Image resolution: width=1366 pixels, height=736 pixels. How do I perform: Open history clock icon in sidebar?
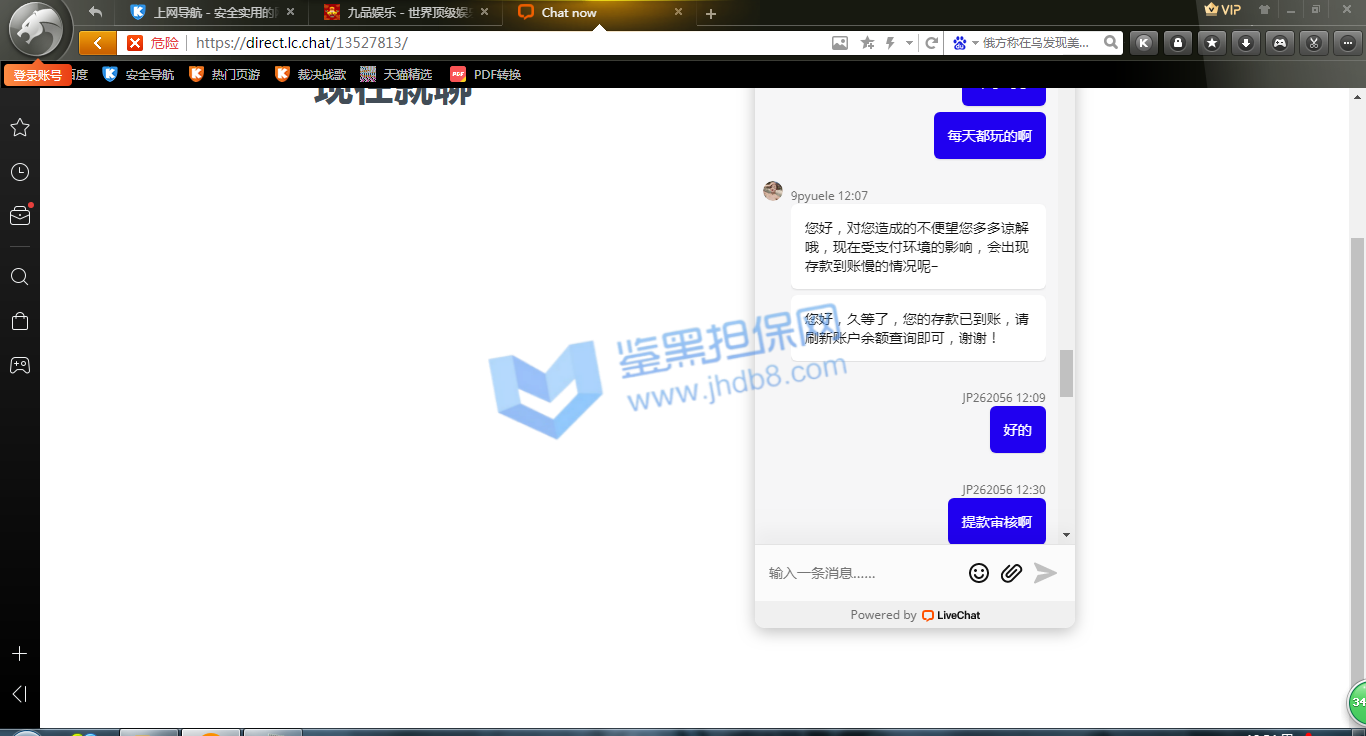19,172
